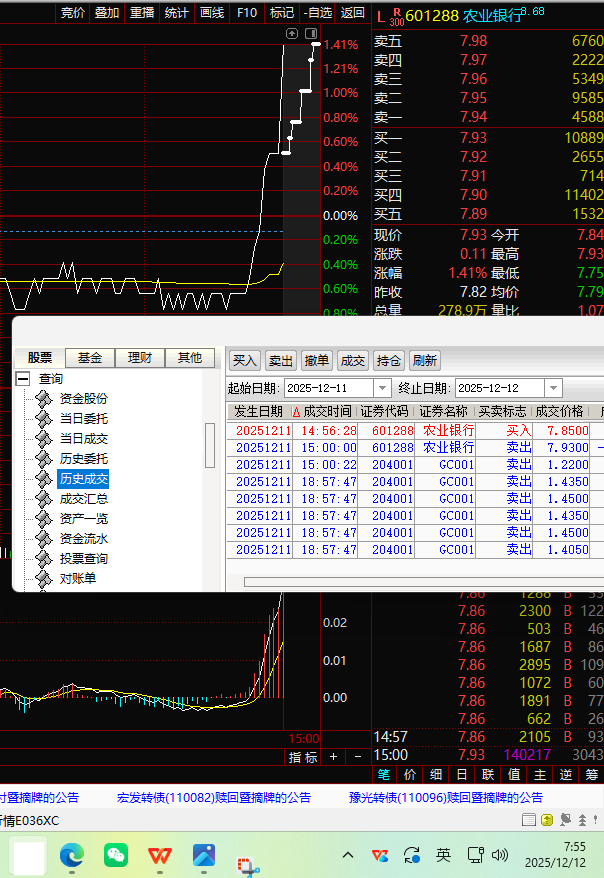Switch to the 股票 tab
Image resolution: width=604 pixels, height=878 pixels.
coord(40,358)
